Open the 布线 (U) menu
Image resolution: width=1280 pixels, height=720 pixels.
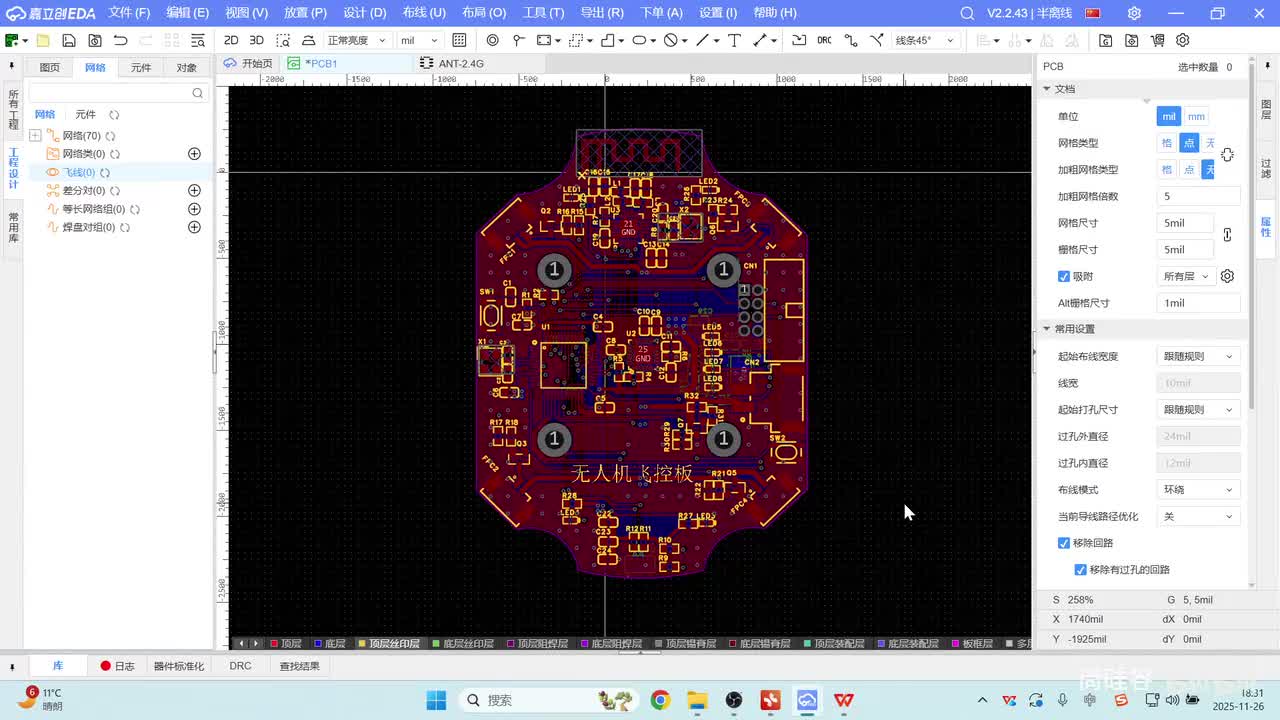(424, 13)
